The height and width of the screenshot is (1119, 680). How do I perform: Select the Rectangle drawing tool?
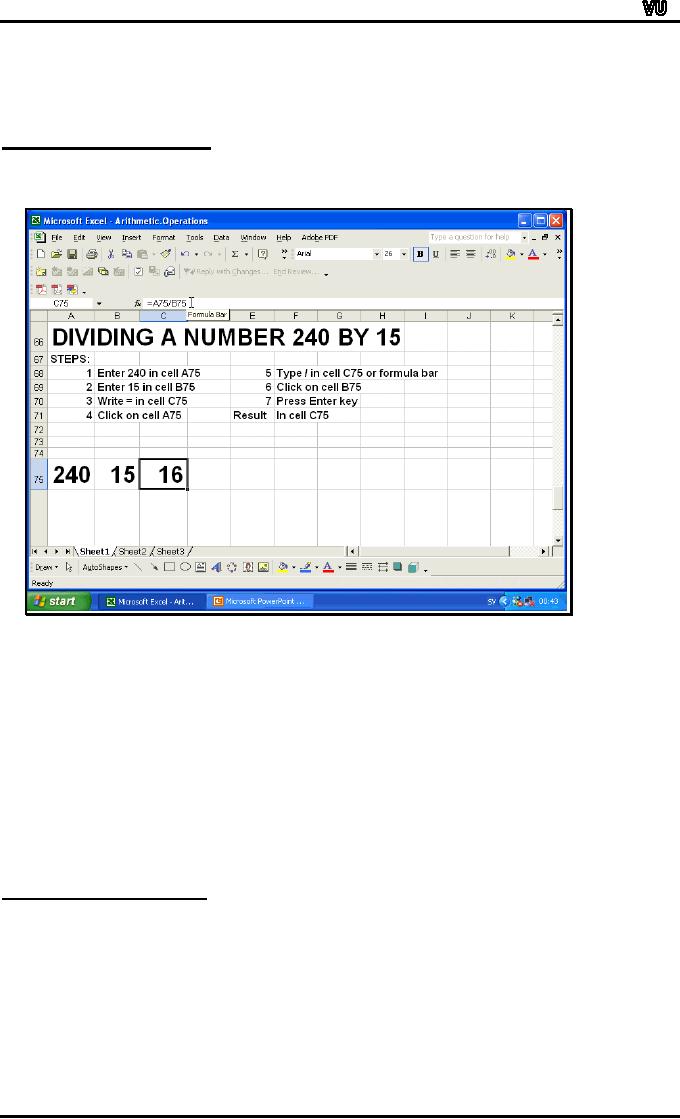pyautogui.click(x=169, y=567)
